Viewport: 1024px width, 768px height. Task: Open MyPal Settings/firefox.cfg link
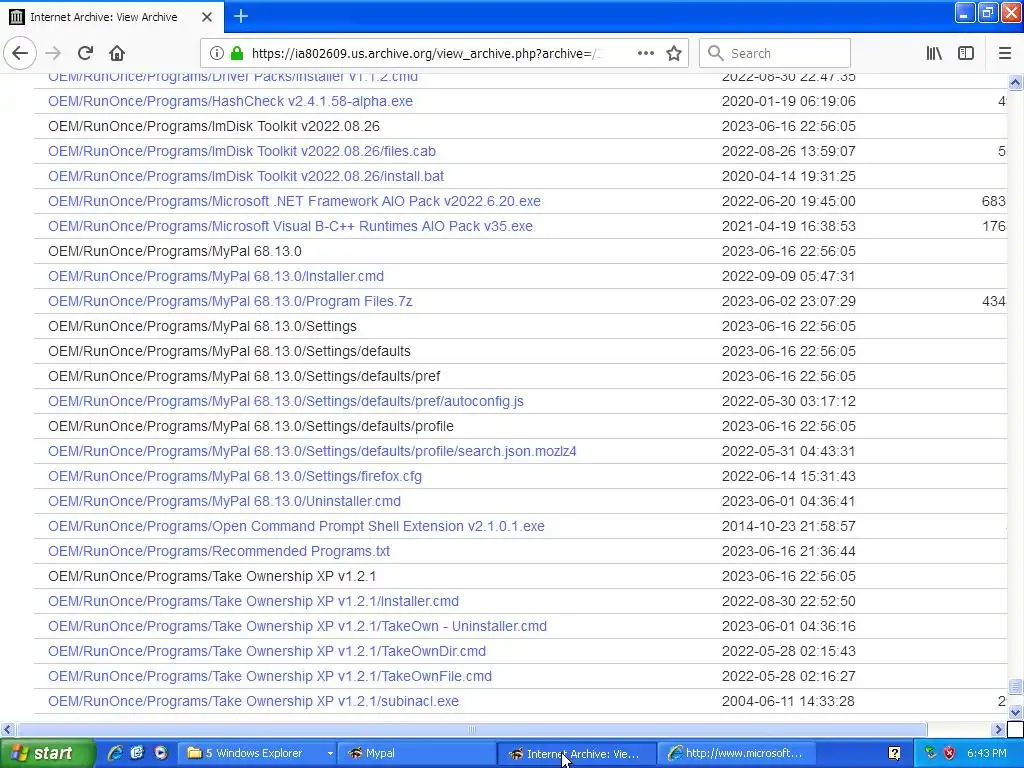coord(235,476)
